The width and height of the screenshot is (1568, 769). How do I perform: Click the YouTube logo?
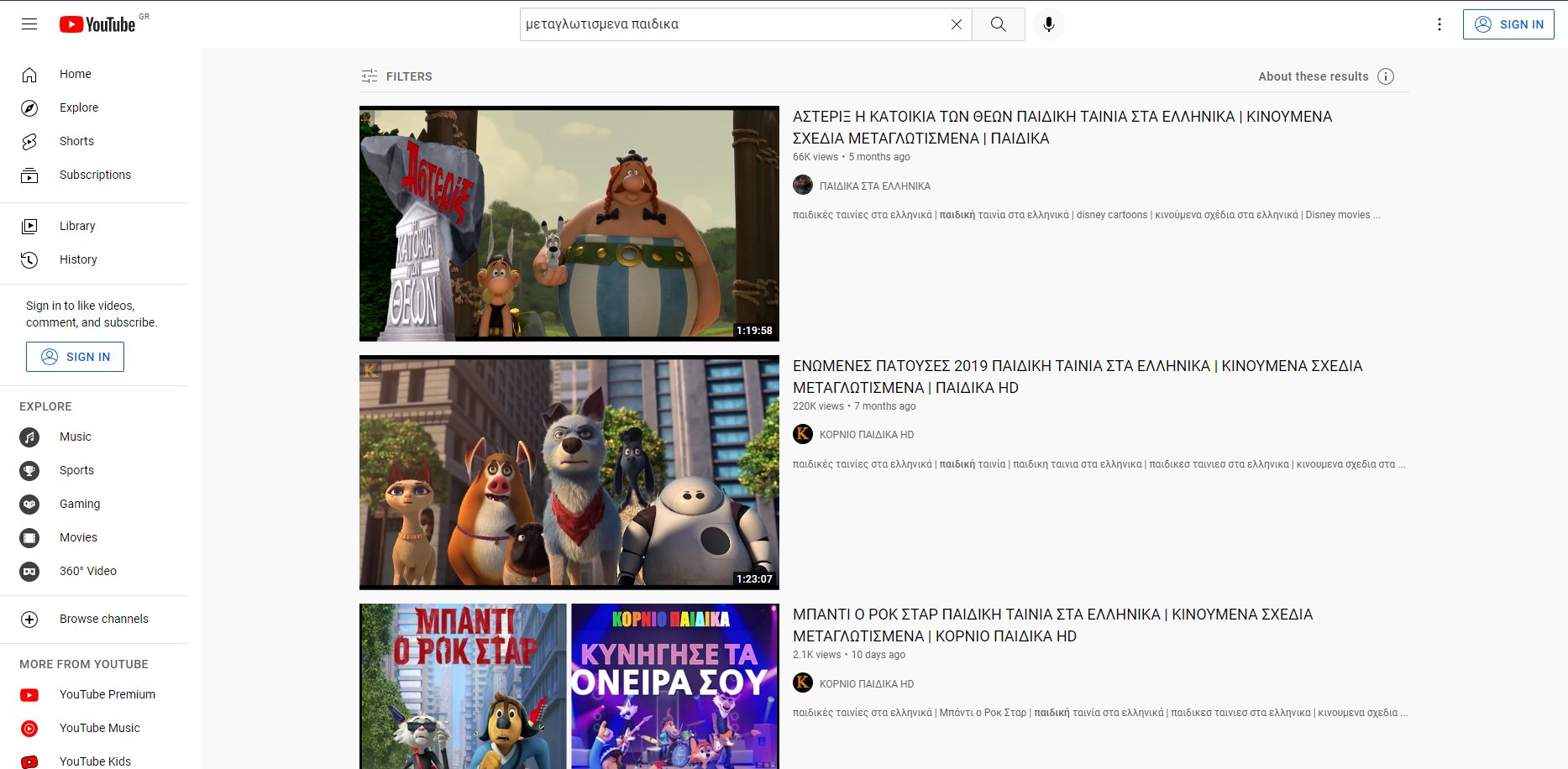[97, 24]
